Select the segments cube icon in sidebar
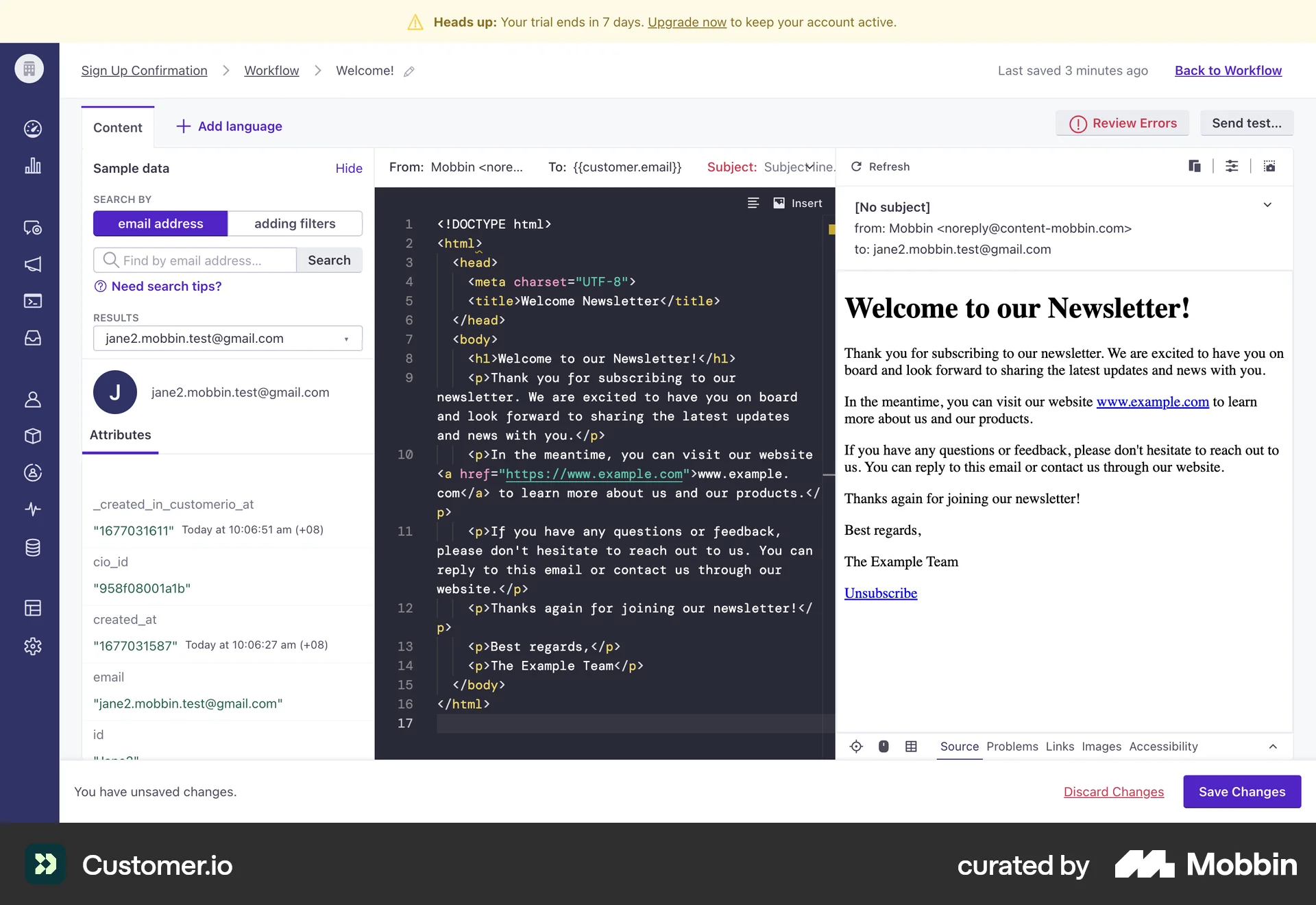This screenshot has height=905, width=1316. (32, 437)
